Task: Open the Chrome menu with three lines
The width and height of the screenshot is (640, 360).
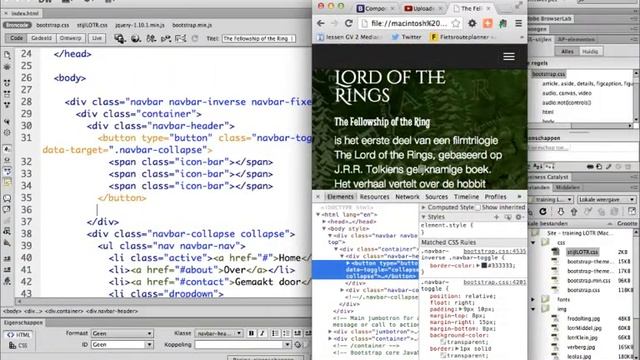Action: [x=518, y=23]
